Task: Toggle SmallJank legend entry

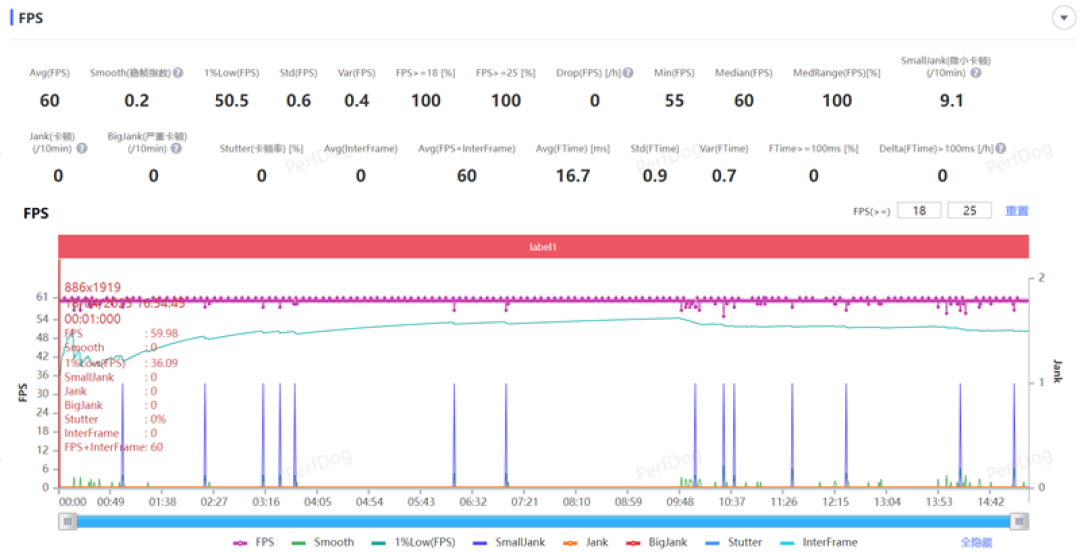Action: [508, 542]
